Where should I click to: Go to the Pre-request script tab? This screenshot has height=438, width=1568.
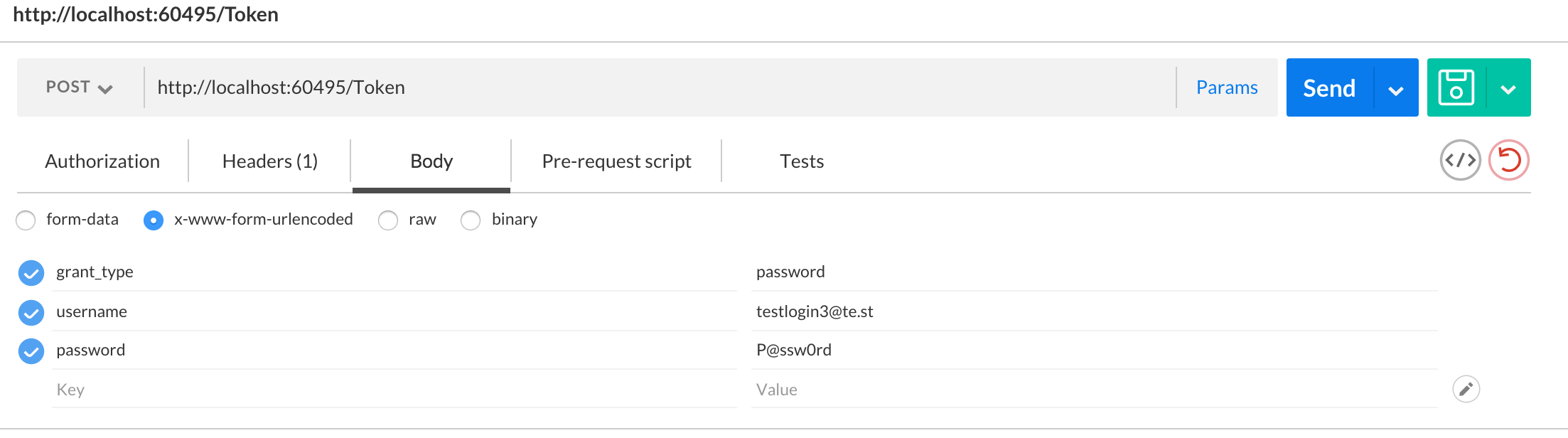pyautogui.click(x=616, y=161)
